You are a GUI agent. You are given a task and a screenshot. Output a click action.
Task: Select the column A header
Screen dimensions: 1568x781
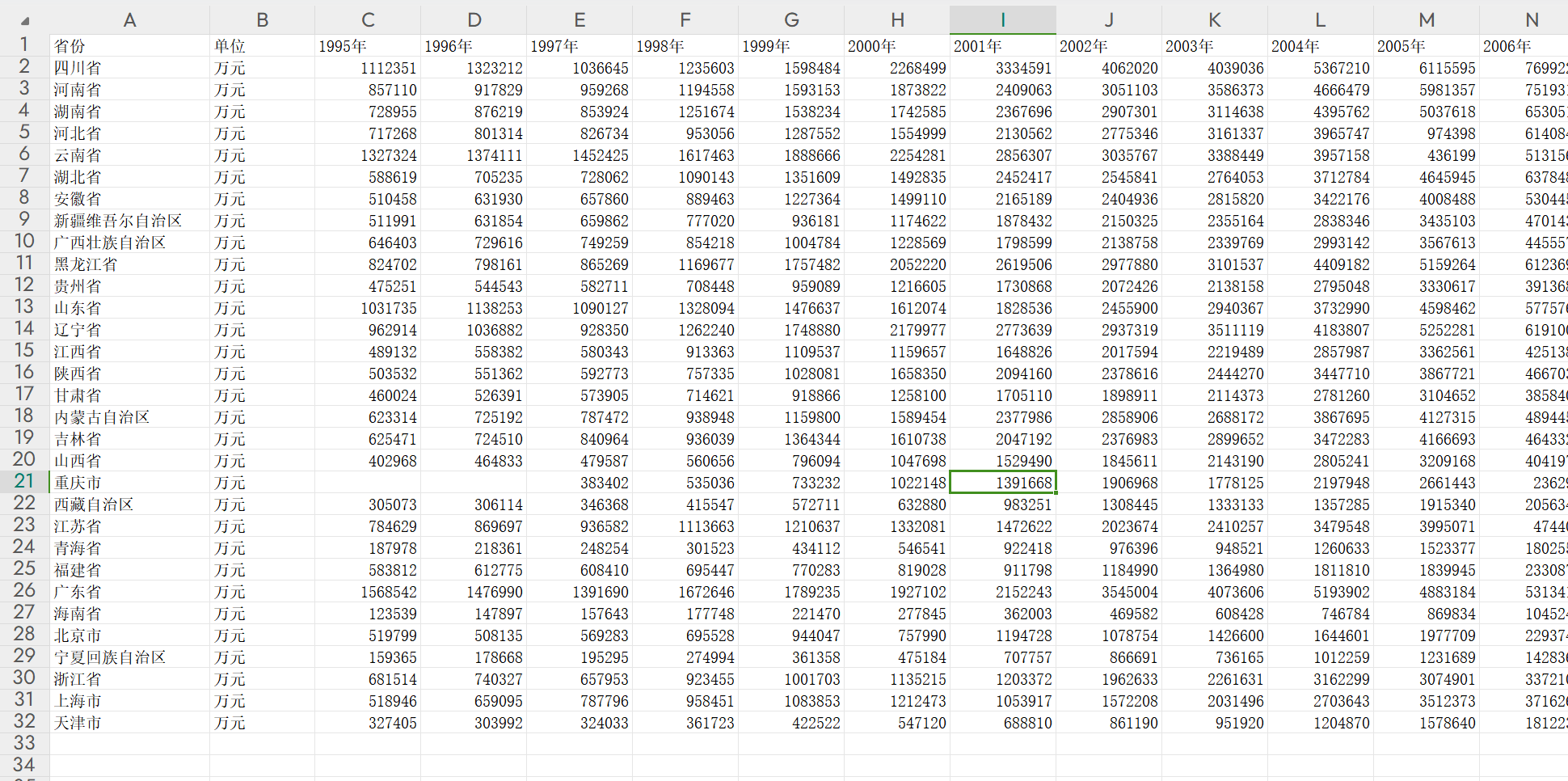[x=129, y=20]
